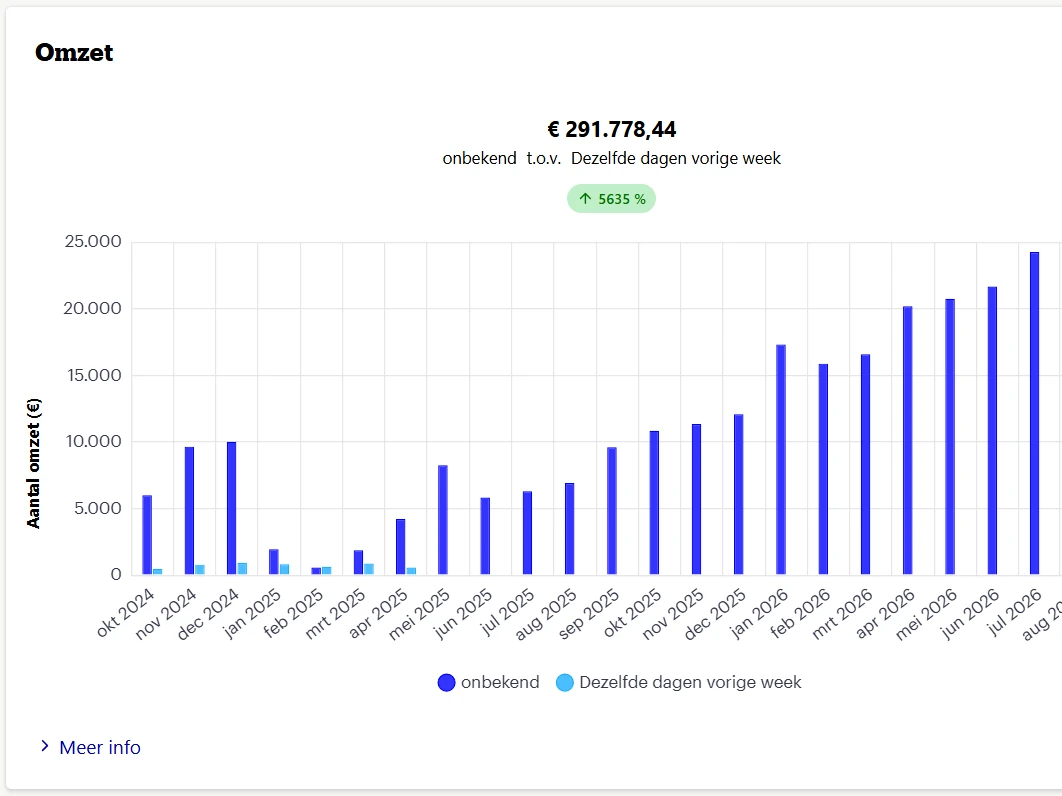The image size is (1062, 796).
Task: Select the okt 2025 bar
Action: coord(654,503)
